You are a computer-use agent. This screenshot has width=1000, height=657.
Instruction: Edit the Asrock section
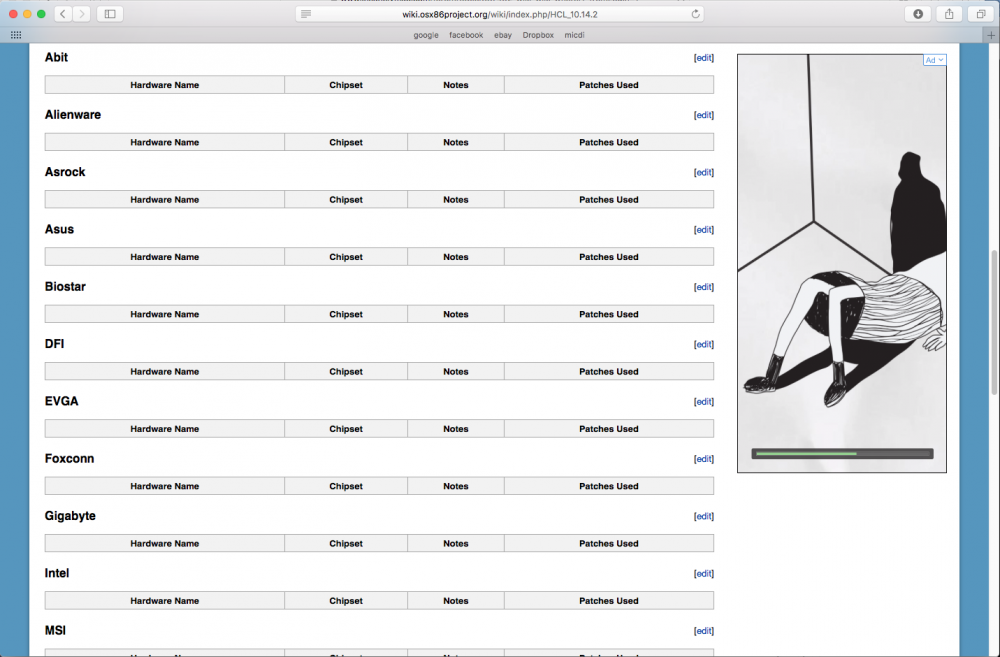click(x=703, y=173)
